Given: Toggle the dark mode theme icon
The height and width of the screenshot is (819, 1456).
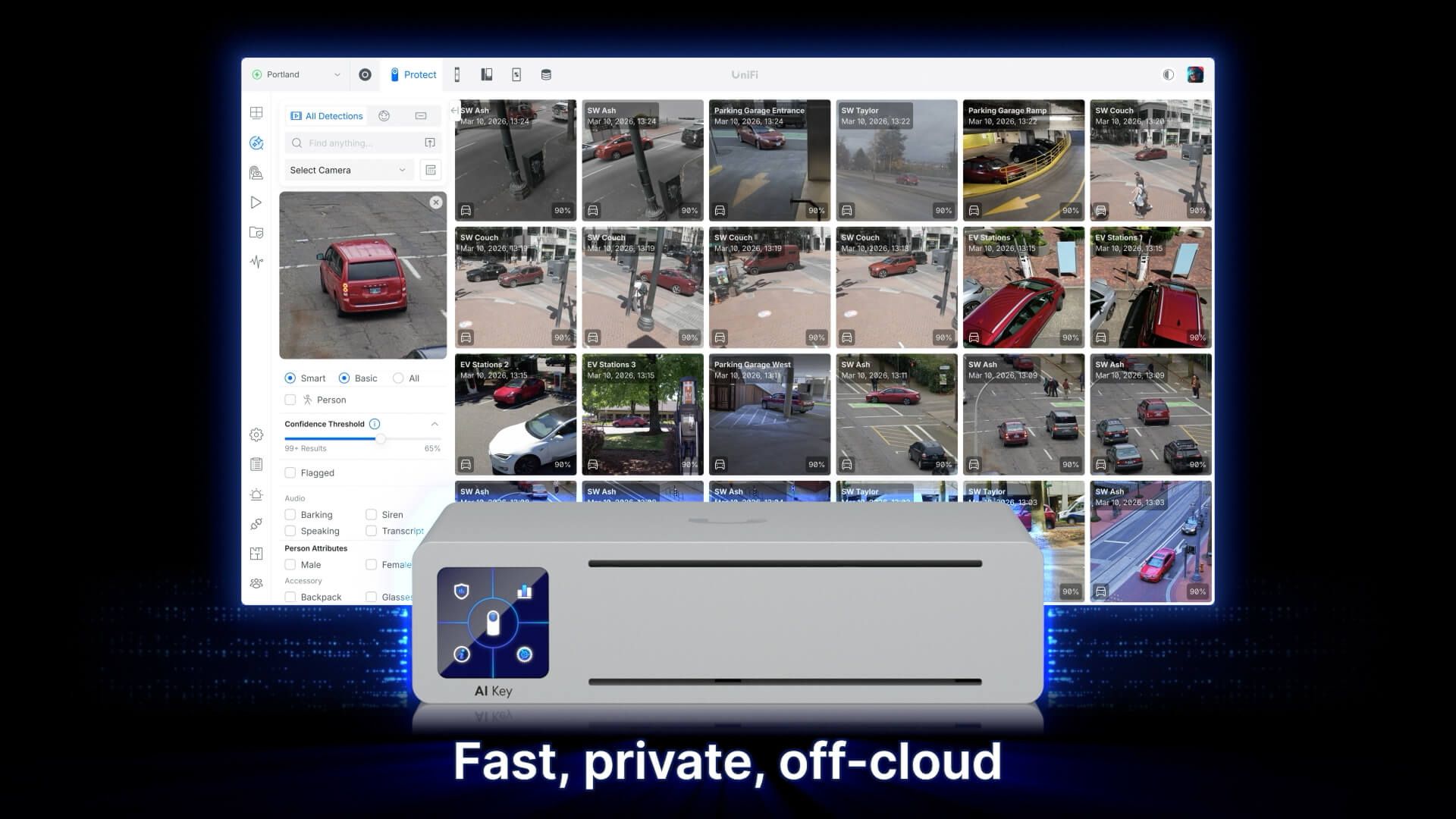Looking at the screenshot, I should pos(1168,74).
